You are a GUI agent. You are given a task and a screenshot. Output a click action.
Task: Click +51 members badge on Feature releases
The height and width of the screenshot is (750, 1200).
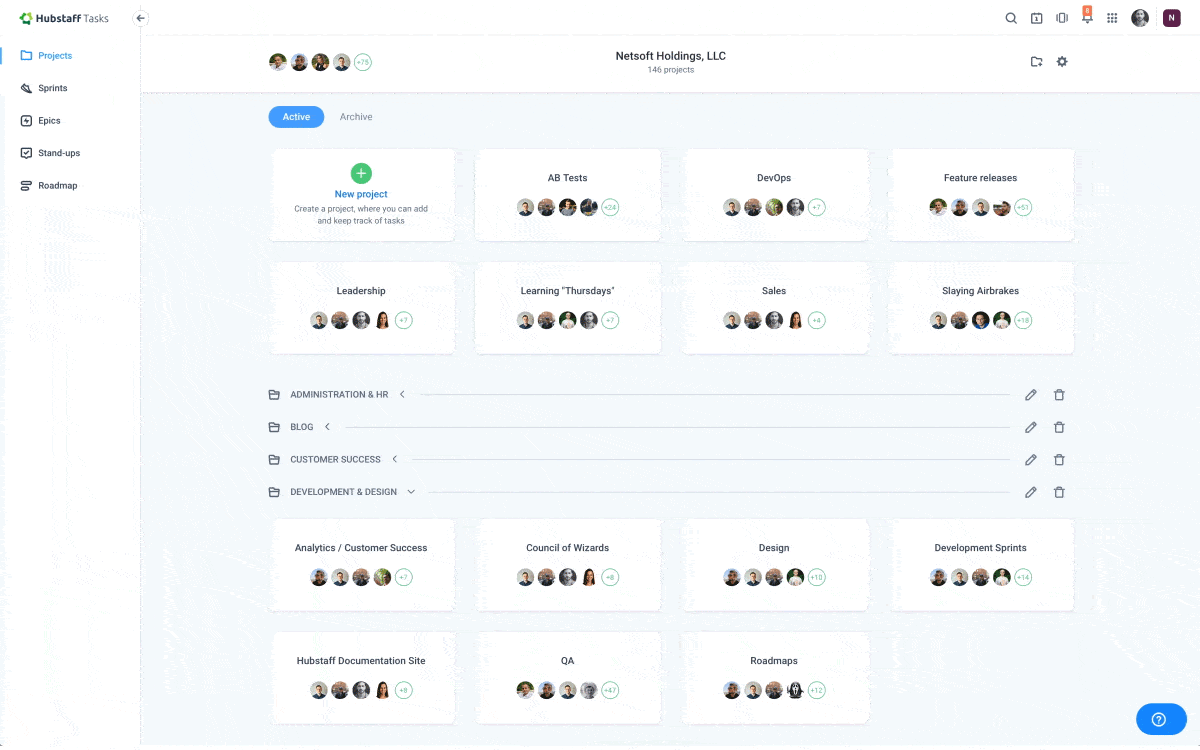(x=1023, y=208)
